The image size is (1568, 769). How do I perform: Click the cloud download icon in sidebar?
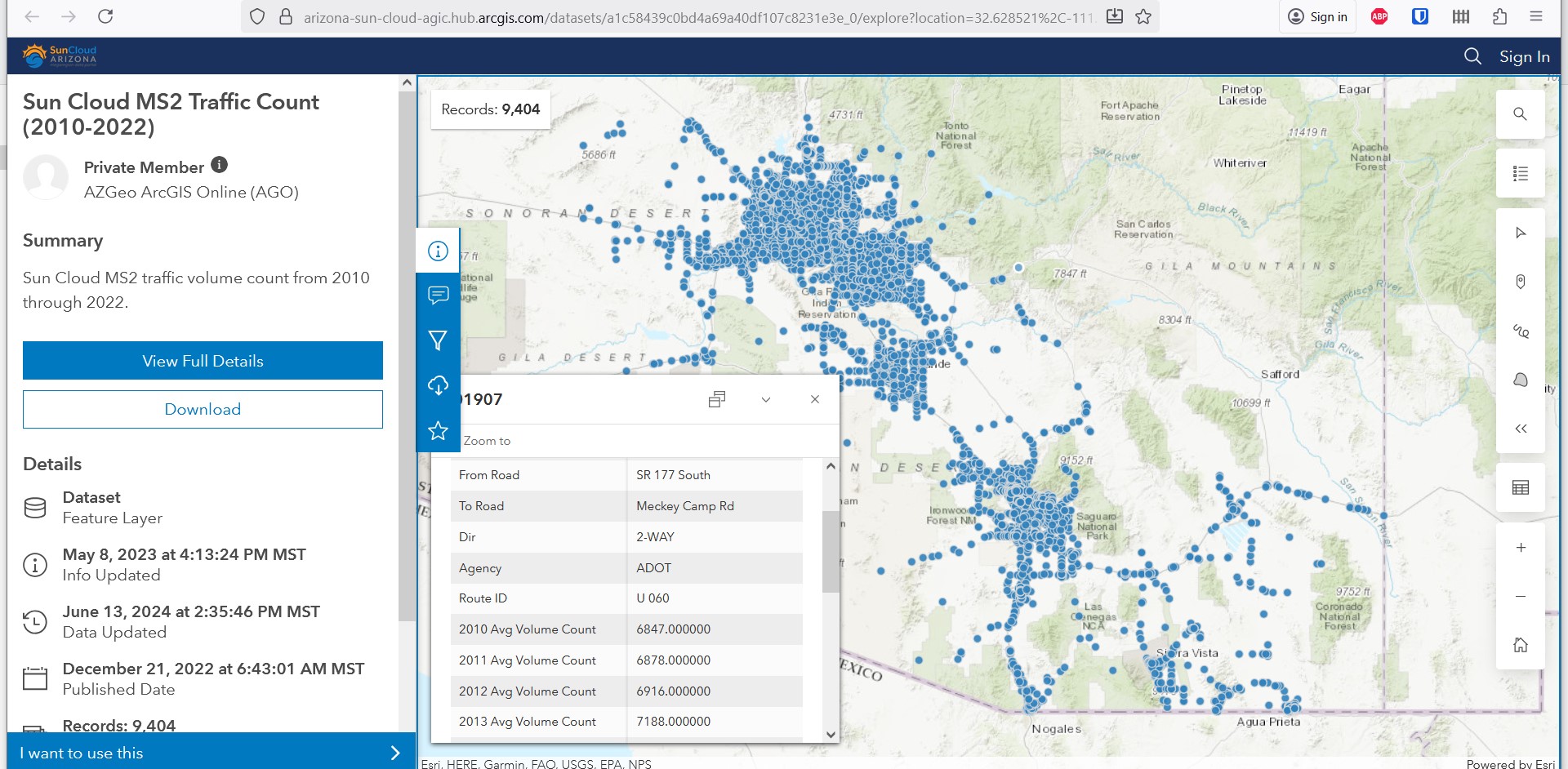click(438, 385)
